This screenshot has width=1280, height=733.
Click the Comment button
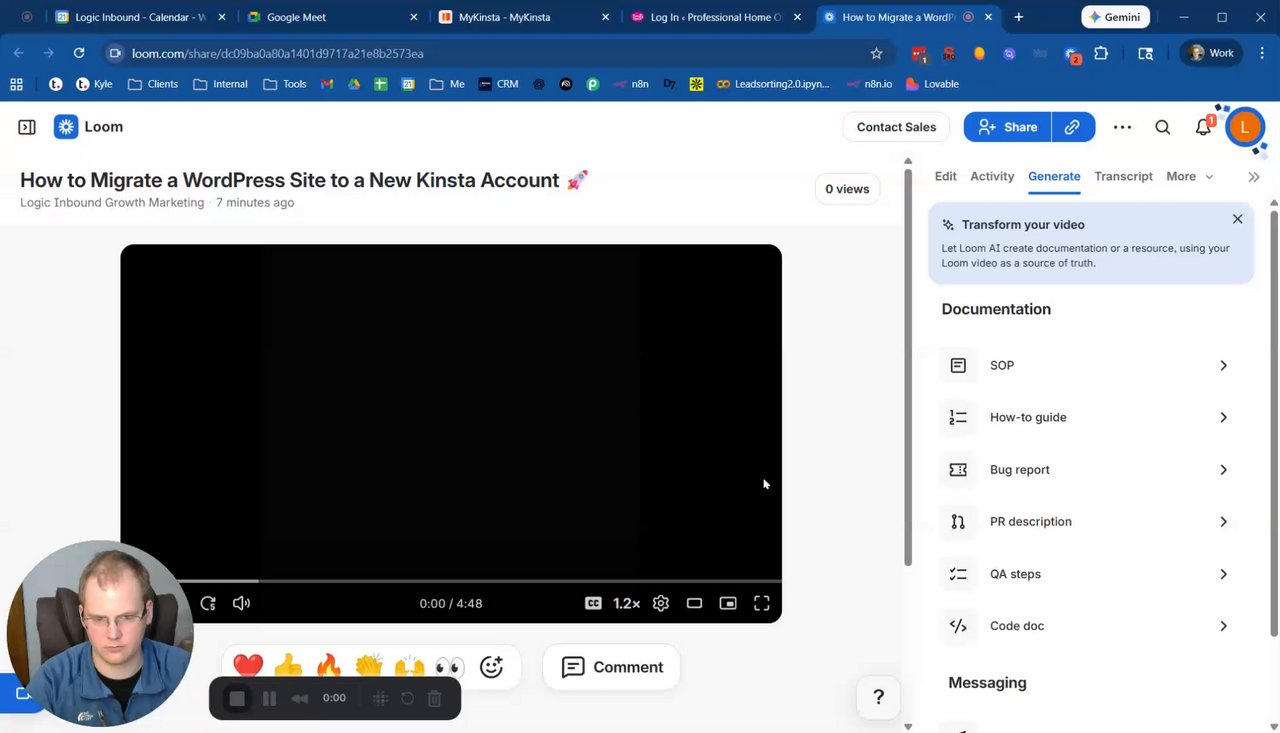pos(611,667)
